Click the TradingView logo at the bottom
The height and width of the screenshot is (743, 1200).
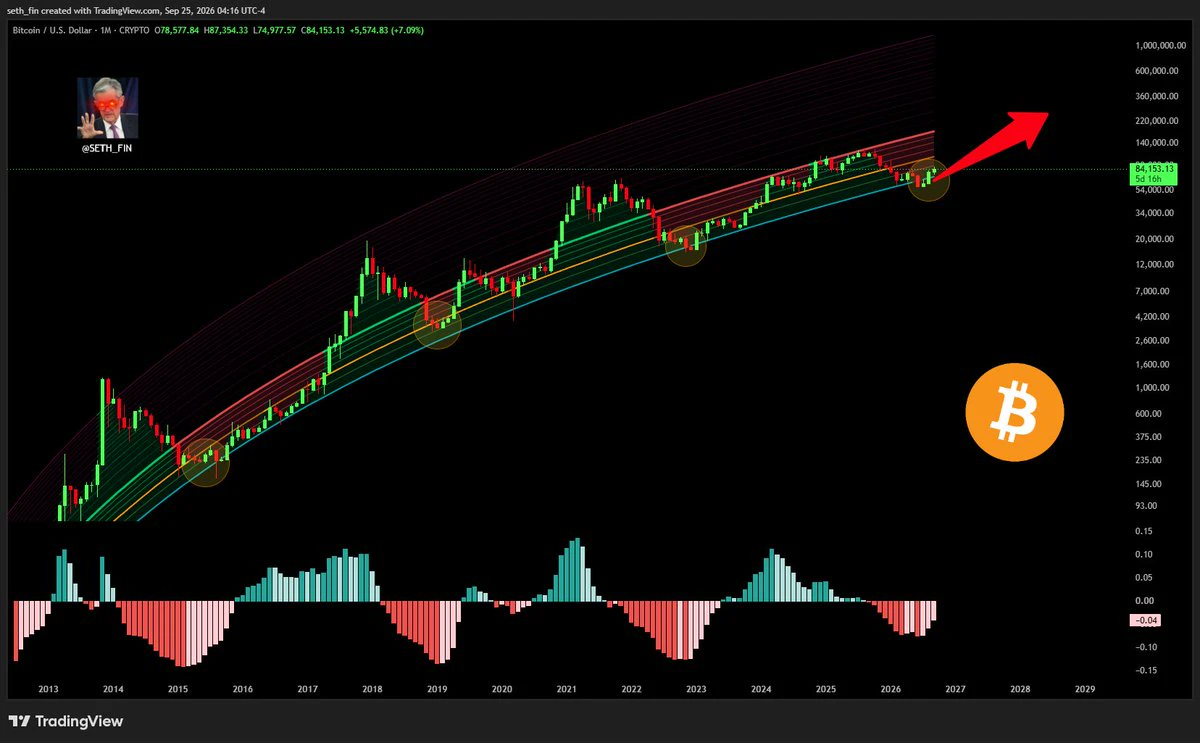65,721
